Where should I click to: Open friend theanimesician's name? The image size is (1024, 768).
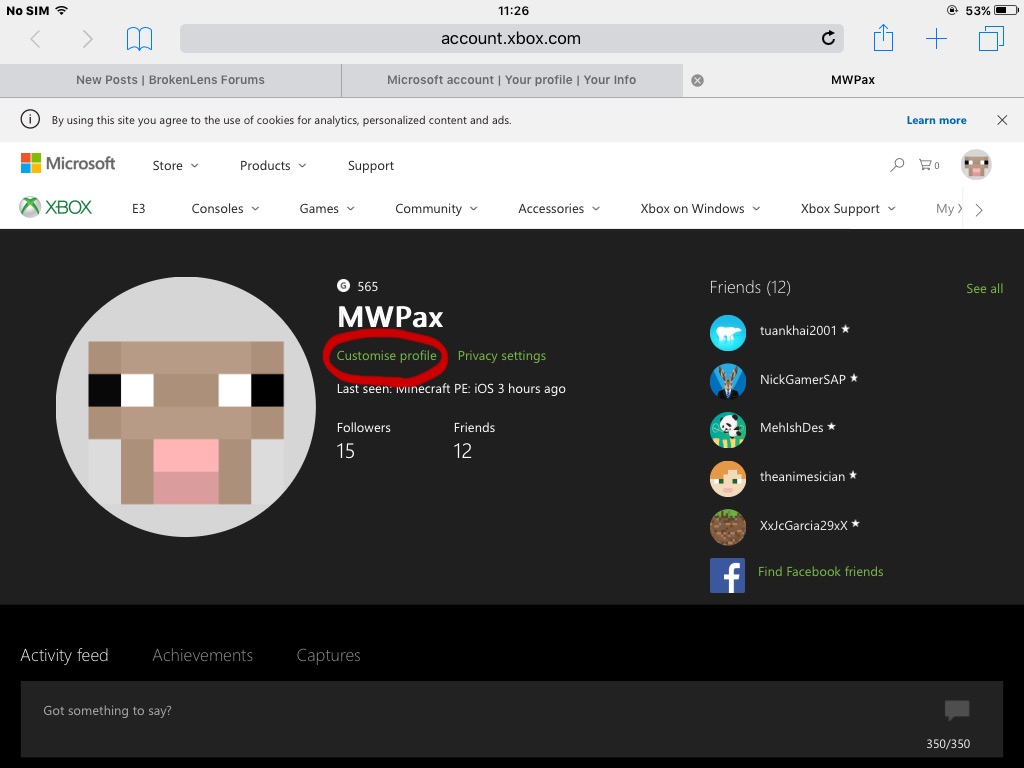(802, 477)
